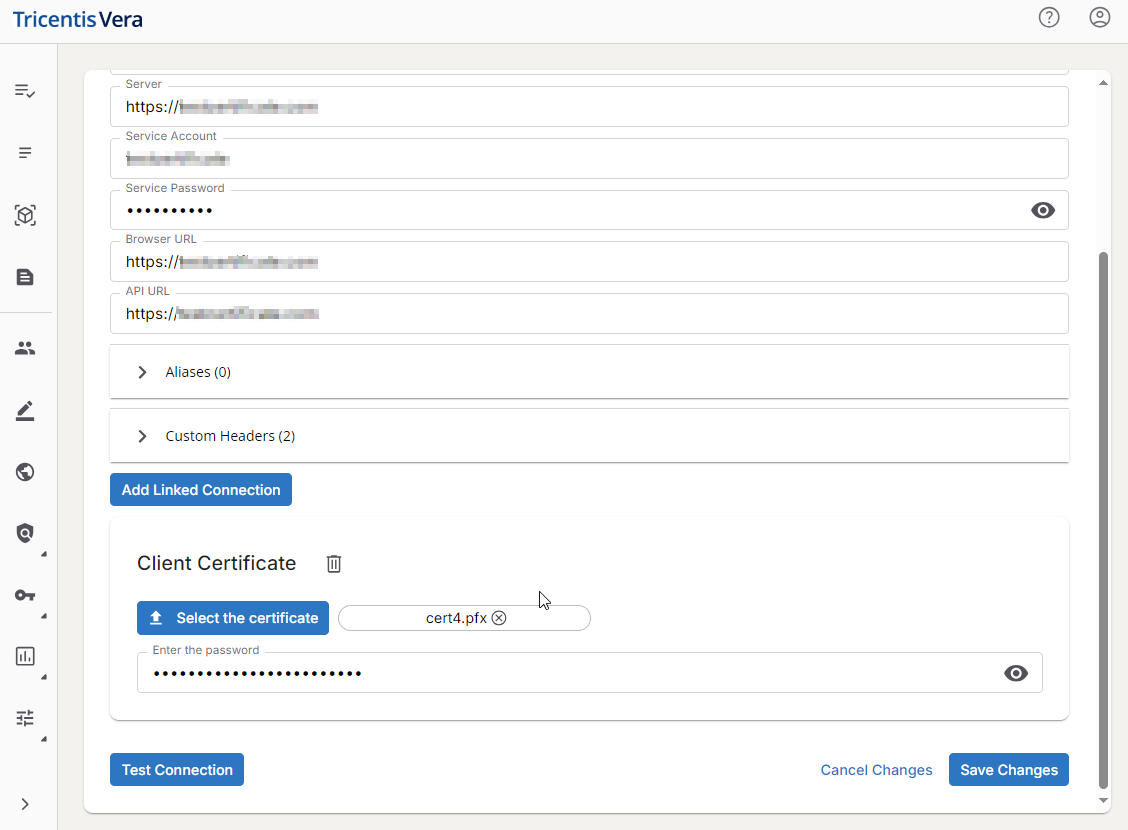Open the users group icon in sidebar

tap(25, 348)
